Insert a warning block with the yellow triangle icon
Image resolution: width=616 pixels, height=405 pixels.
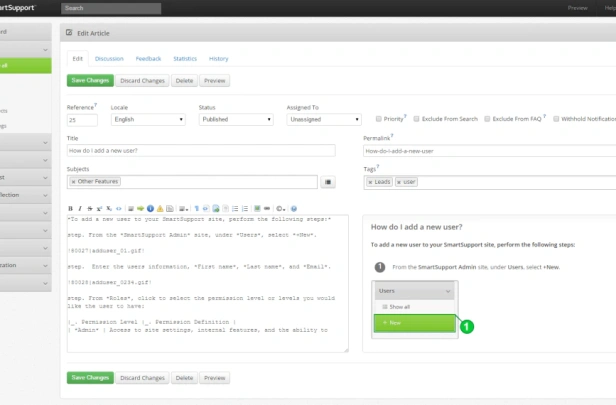pos(160,209)
